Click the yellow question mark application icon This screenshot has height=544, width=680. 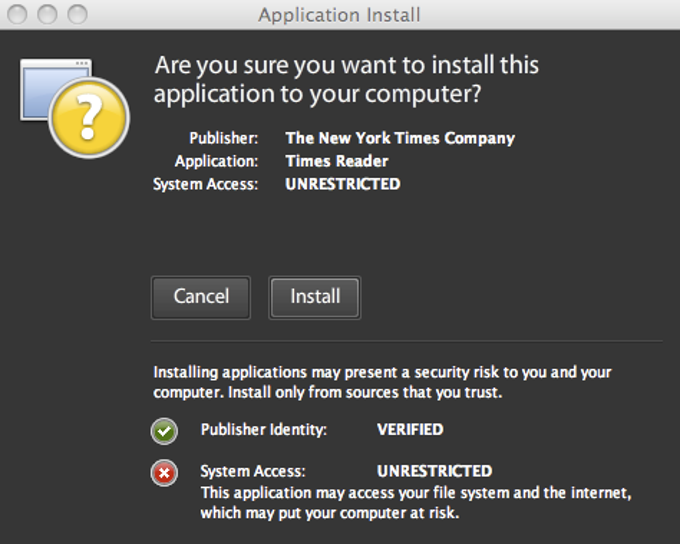75,108
